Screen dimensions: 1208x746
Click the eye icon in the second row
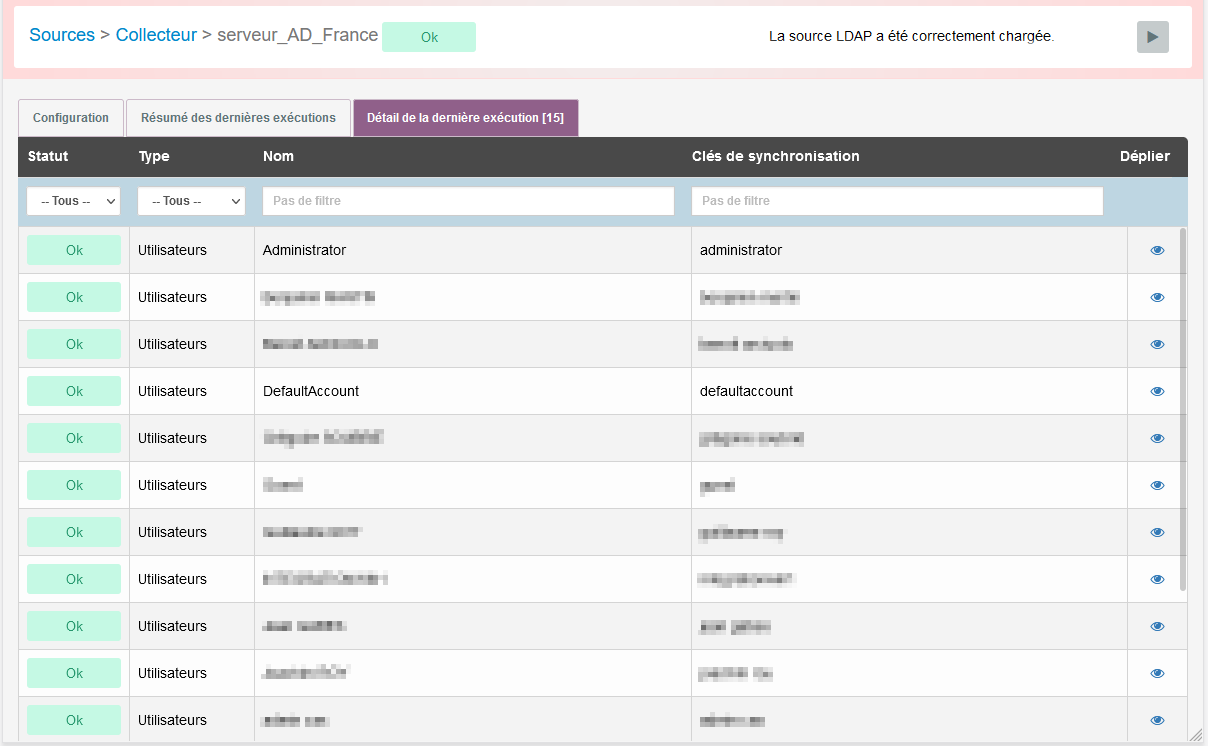coord(1157,298)
